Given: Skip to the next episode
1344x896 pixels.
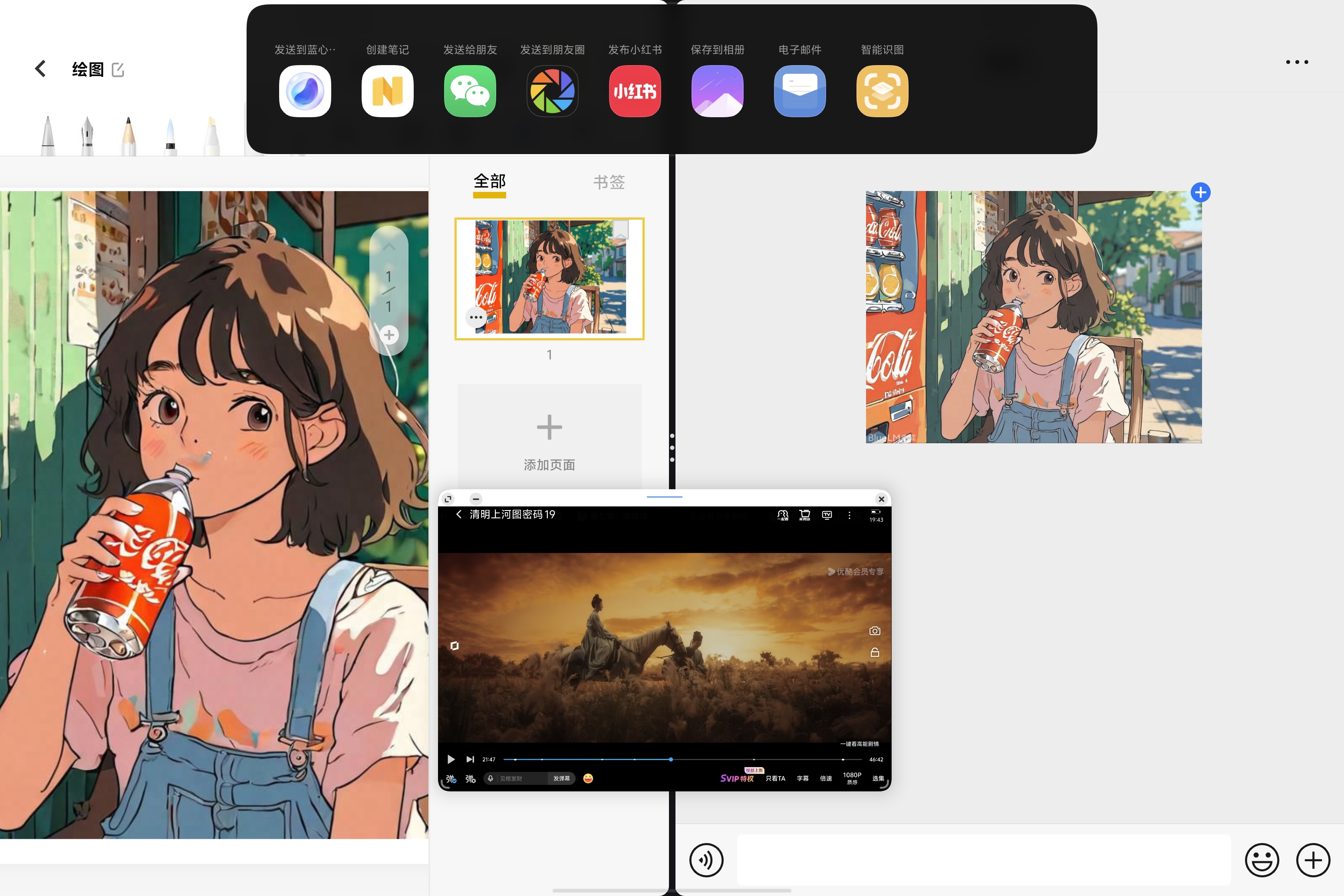Looking at the screenshot, I should click(x=470, y=759).
